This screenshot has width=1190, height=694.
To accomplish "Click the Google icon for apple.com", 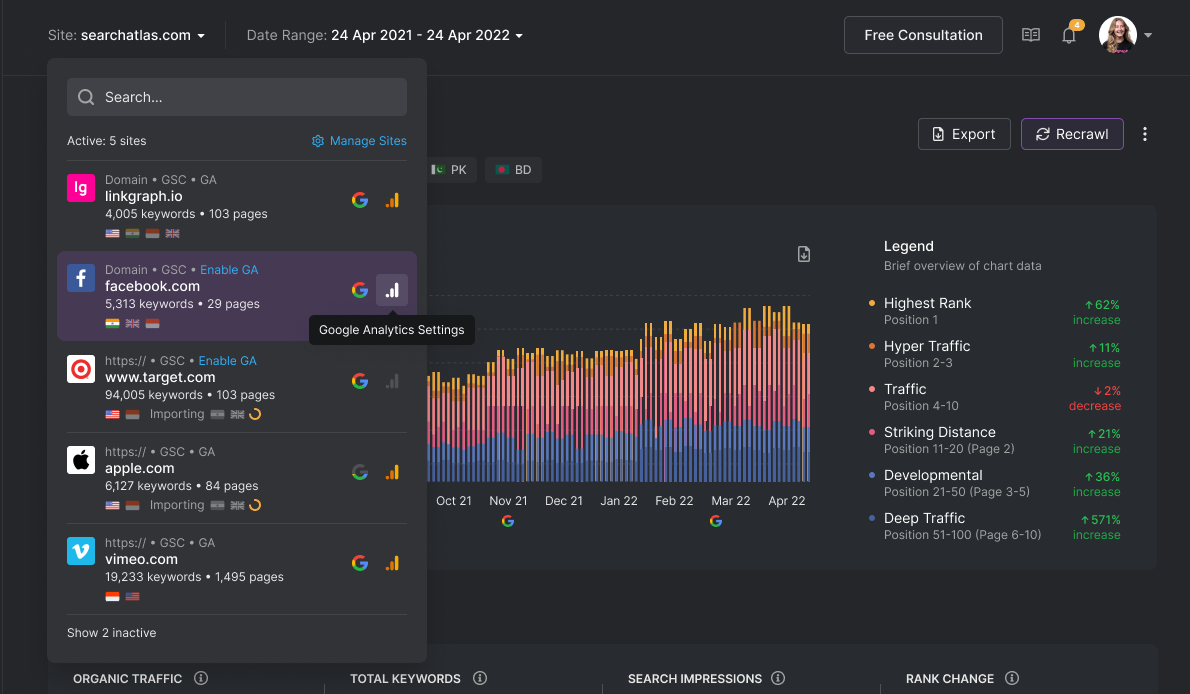I will click(360, 472).
